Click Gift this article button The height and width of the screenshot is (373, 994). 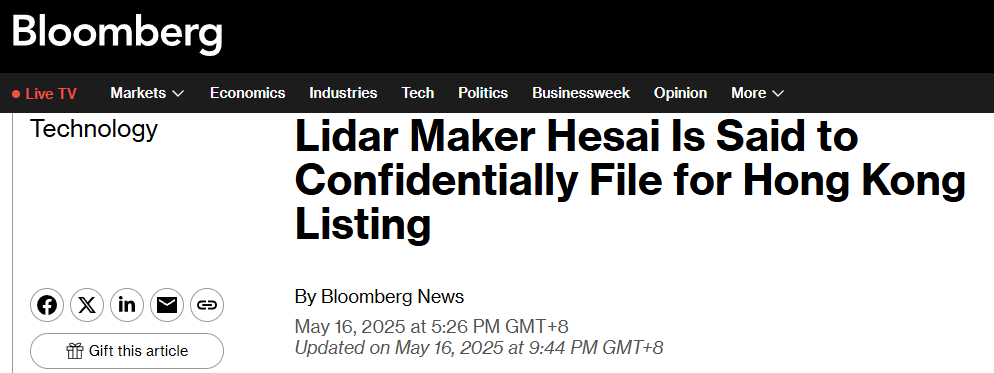point(127,351)
